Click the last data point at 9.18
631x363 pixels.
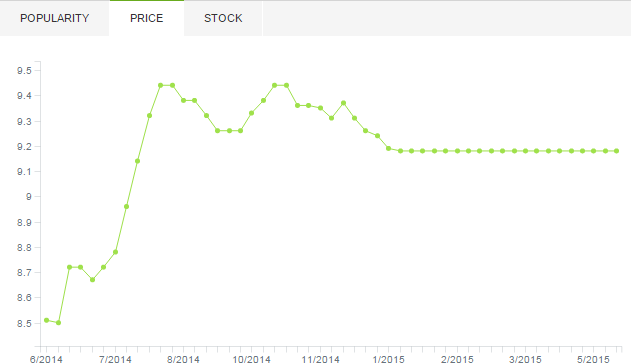pos(617,151)
